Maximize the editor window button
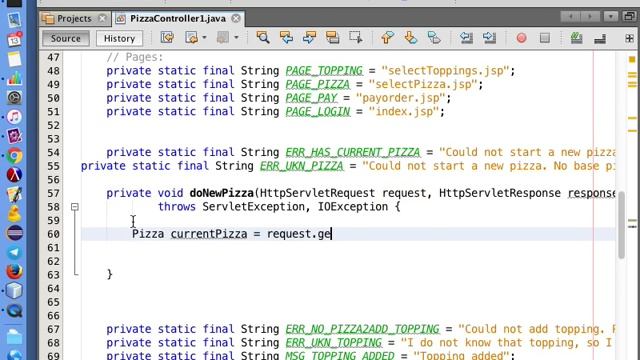640x360 pixels. 629,16
